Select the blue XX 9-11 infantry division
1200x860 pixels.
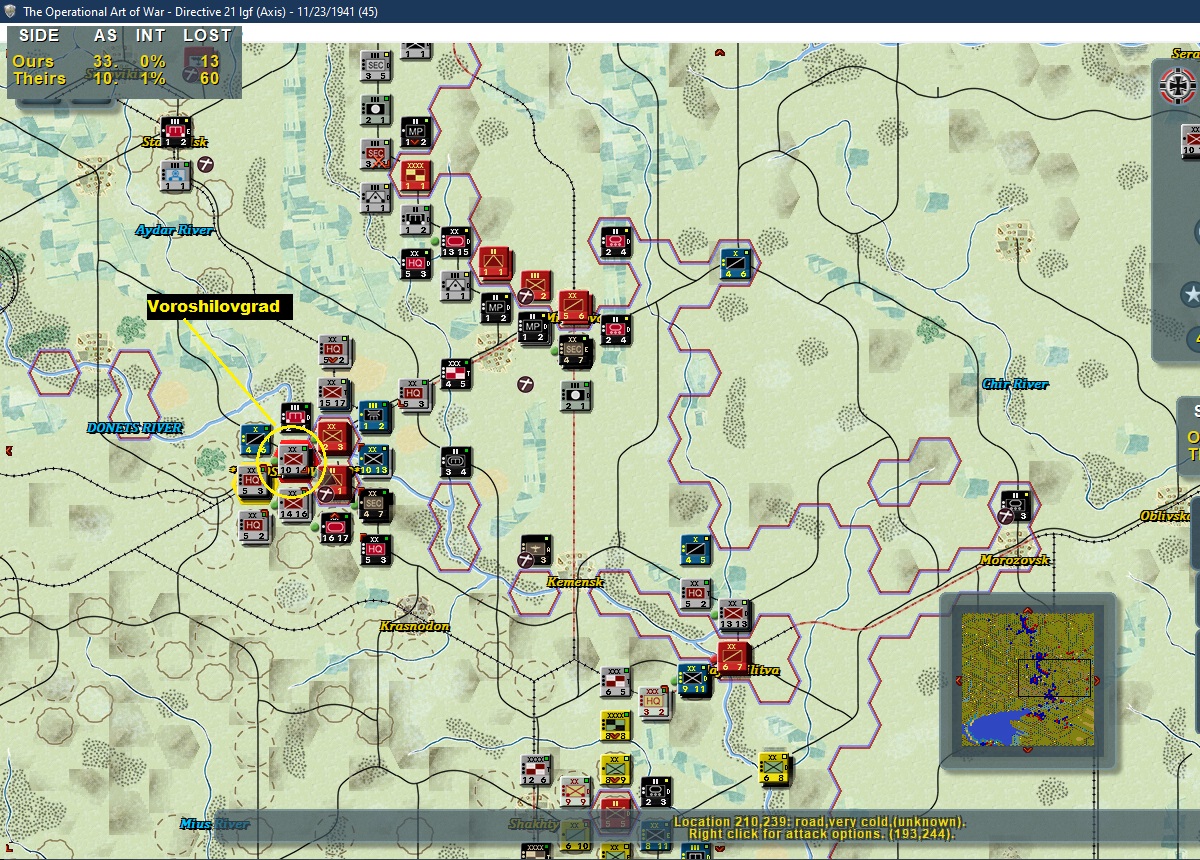click(x=694, y=679)
